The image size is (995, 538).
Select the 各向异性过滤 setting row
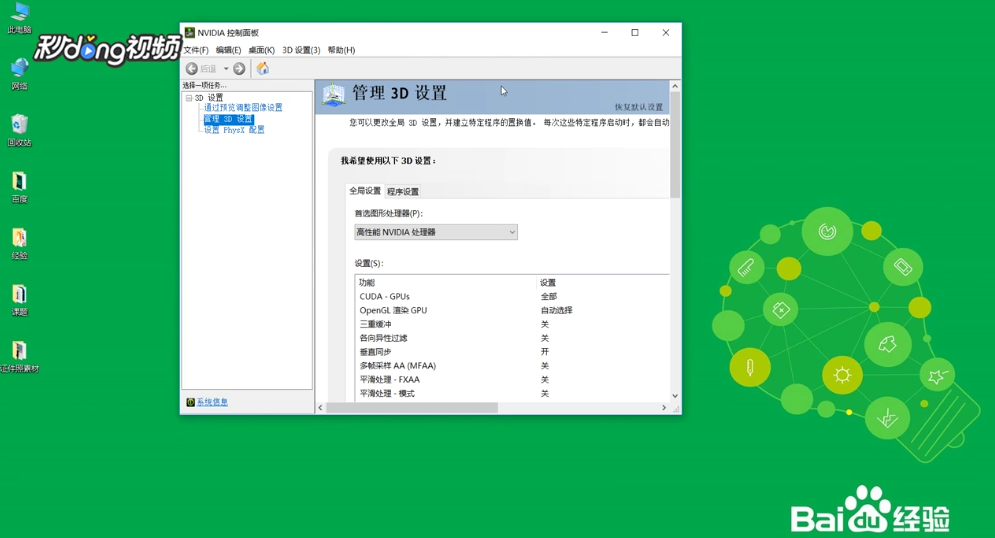512,338
